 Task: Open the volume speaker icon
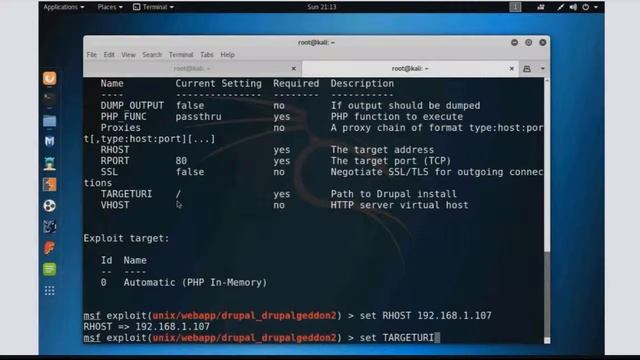click(573, 7)
